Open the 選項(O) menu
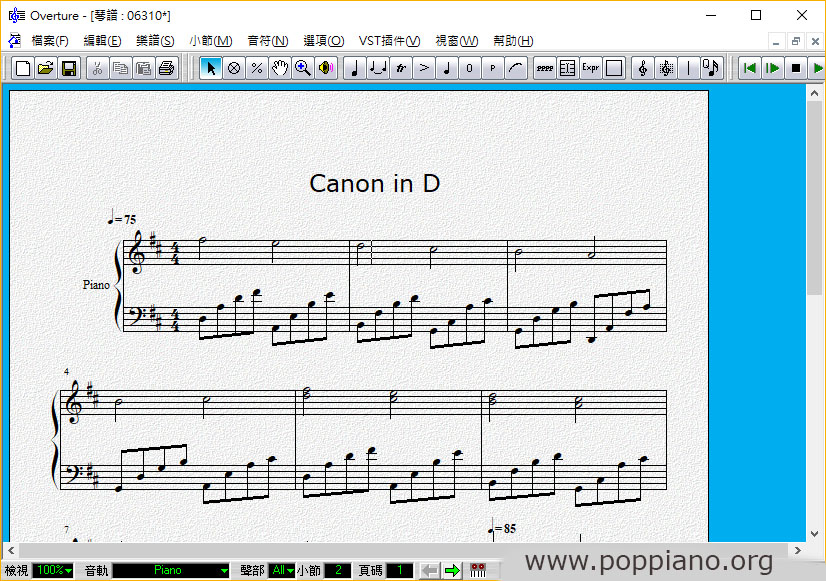The width and height of the screenshot is (826, 581). (323, 41)
